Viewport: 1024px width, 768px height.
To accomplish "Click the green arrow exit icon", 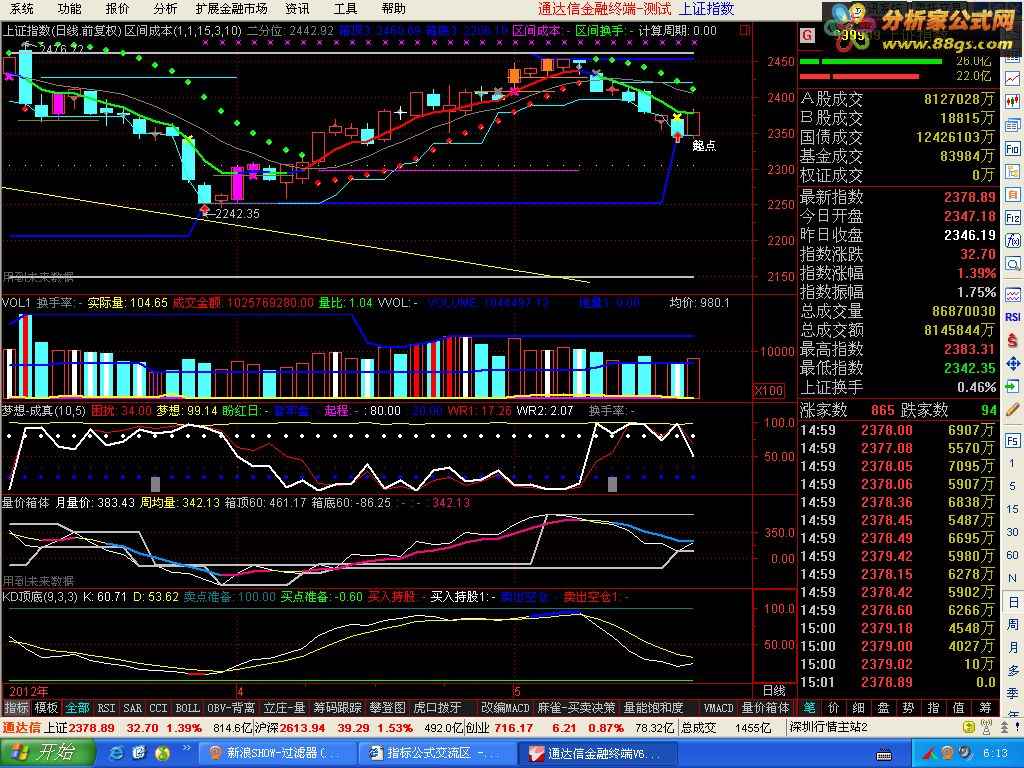I will pos(1012,387).
